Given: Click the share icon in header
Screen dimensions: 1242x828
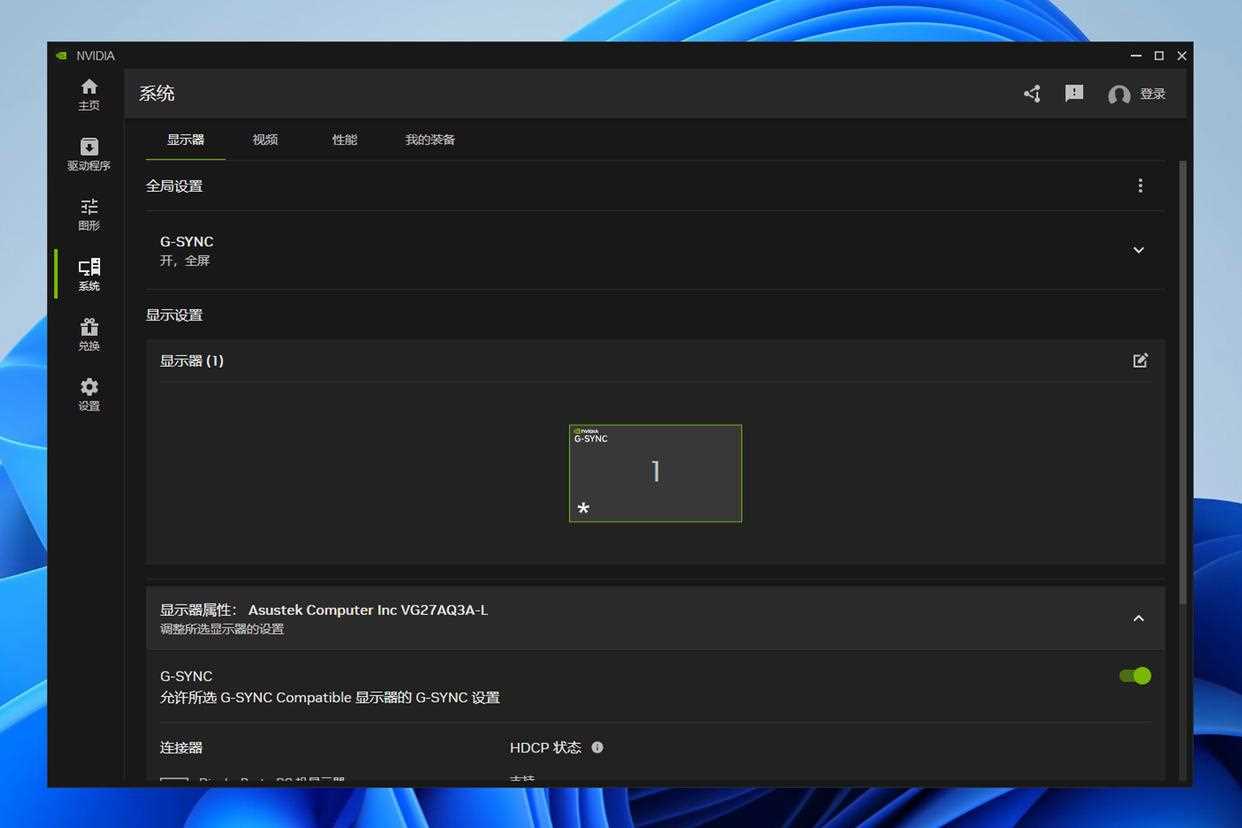Looking at the screenshot, I should [1032, 94].
